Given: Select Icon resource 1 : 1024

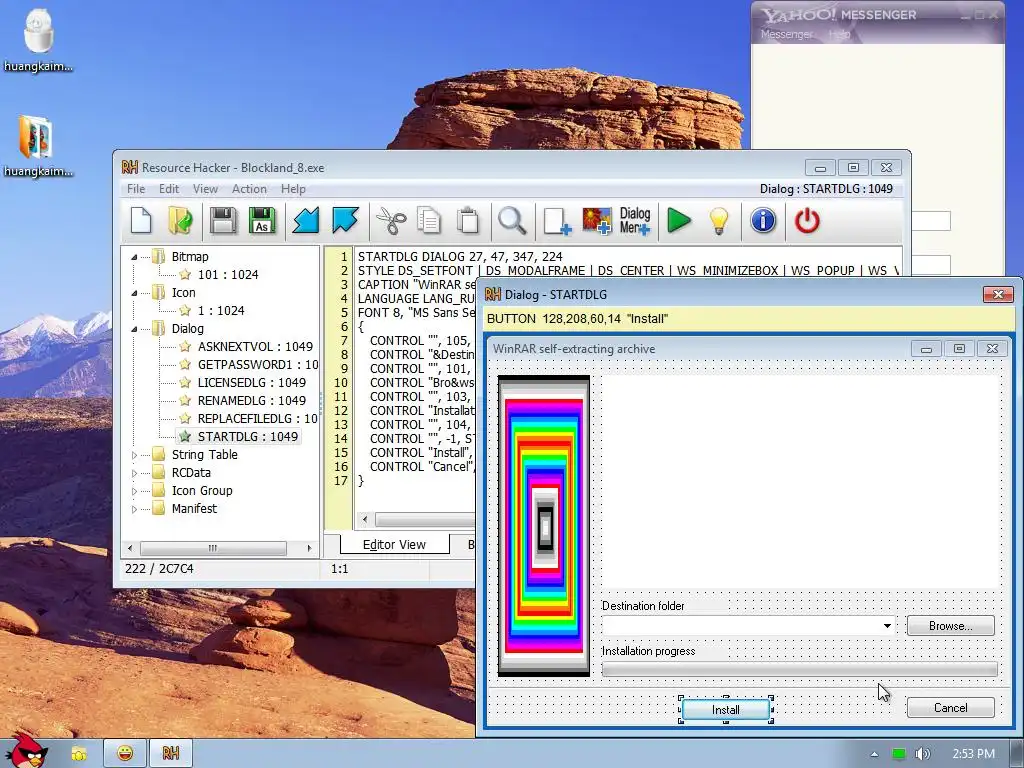Looking at the screenshot, I should 221,311.
